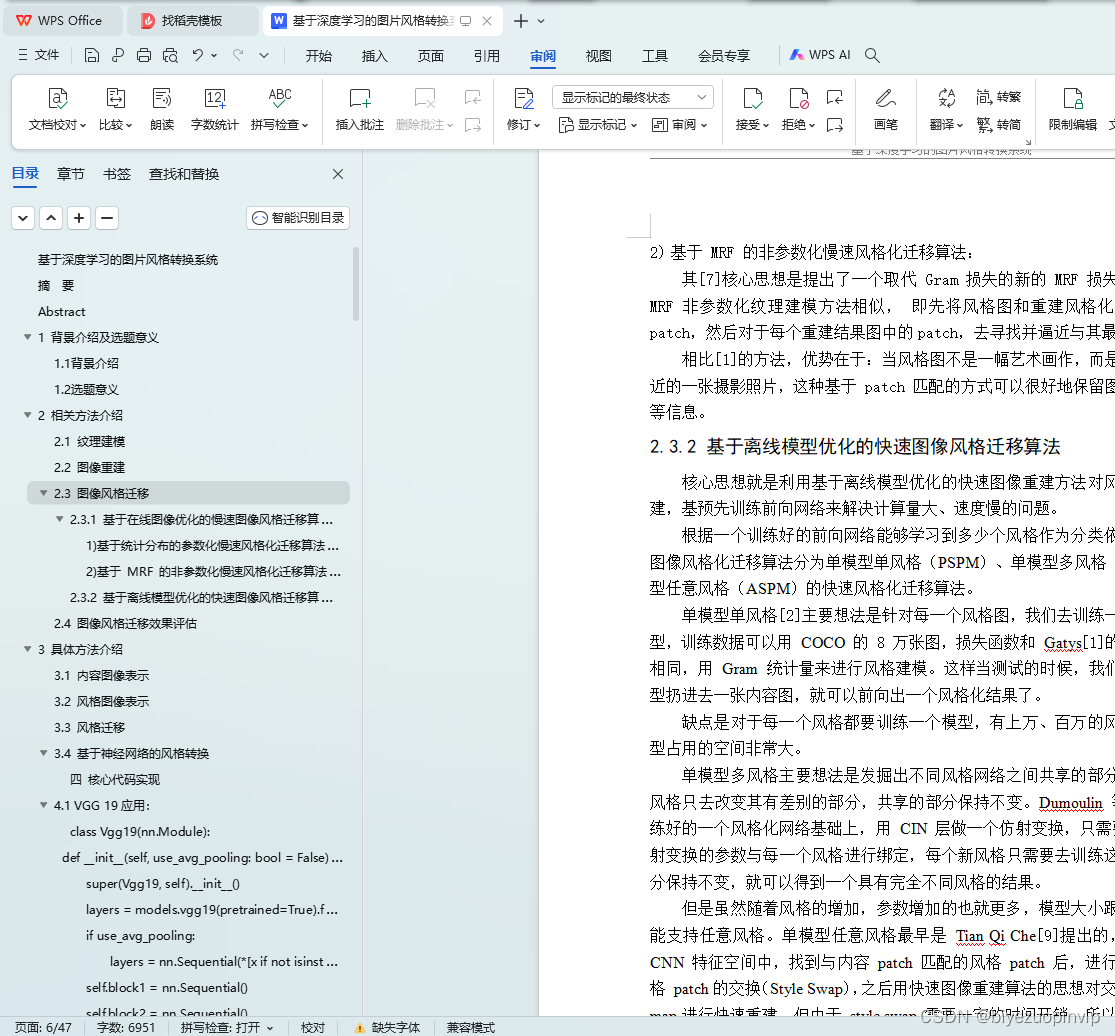Jump to 2.4 图像风格迁移效果评估 in outline
Viewport: 1115px width, 1036px height.
click(126, 623)
